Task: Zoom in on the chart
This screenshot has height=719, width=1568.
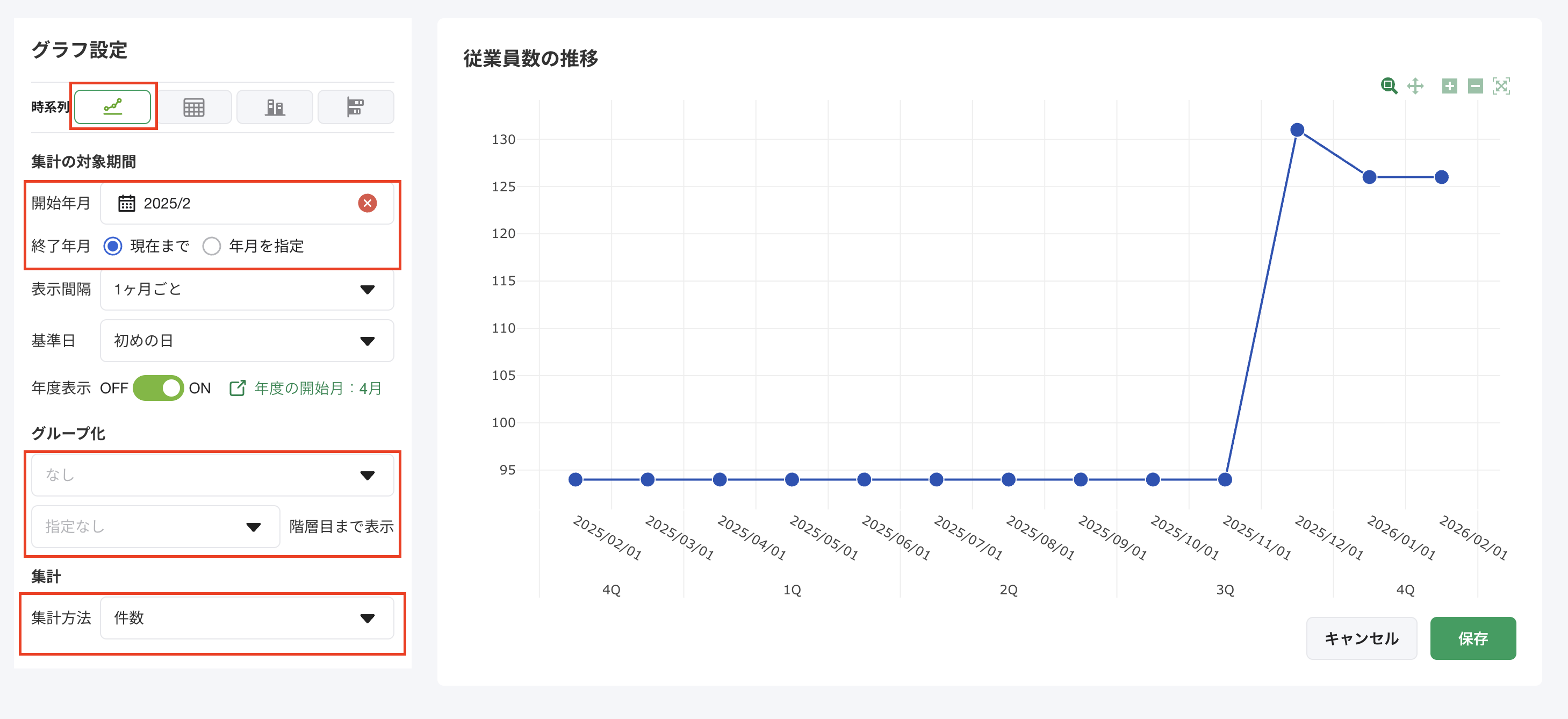Action: click(x=1449, y=87)
